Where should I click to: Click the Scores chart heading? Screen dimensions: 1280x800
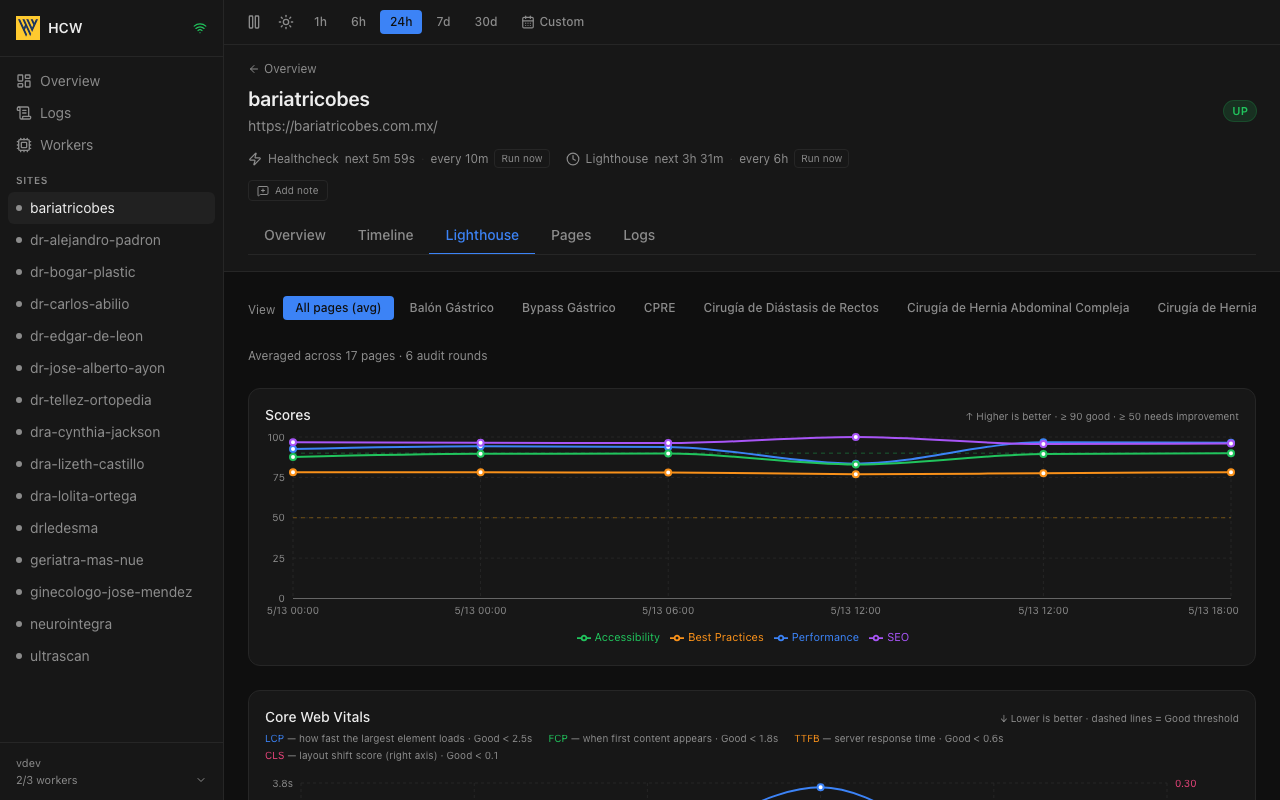(x=288, y=415)
